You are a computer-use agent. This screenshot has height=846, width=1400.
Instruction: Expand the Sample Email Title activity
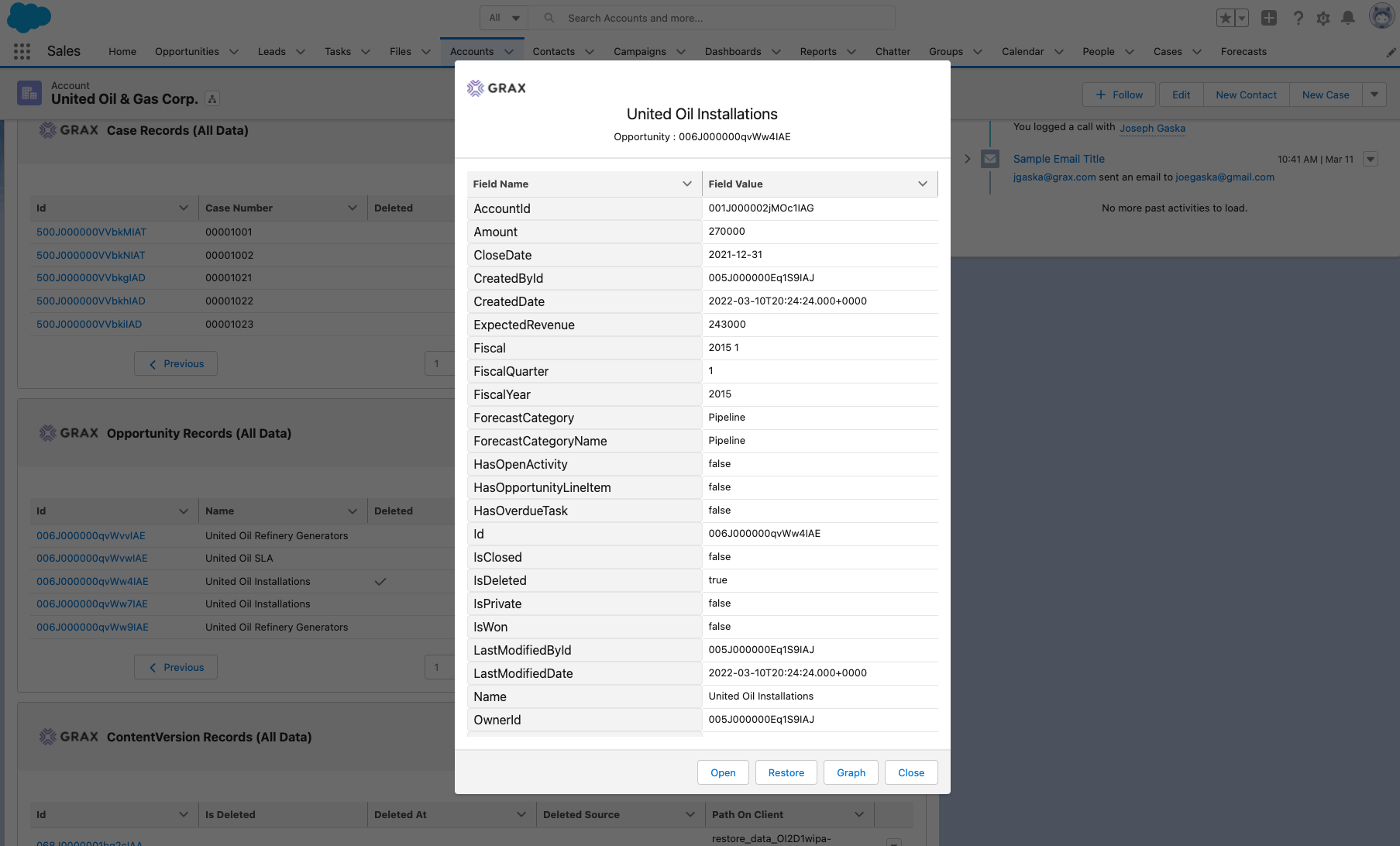967,159
